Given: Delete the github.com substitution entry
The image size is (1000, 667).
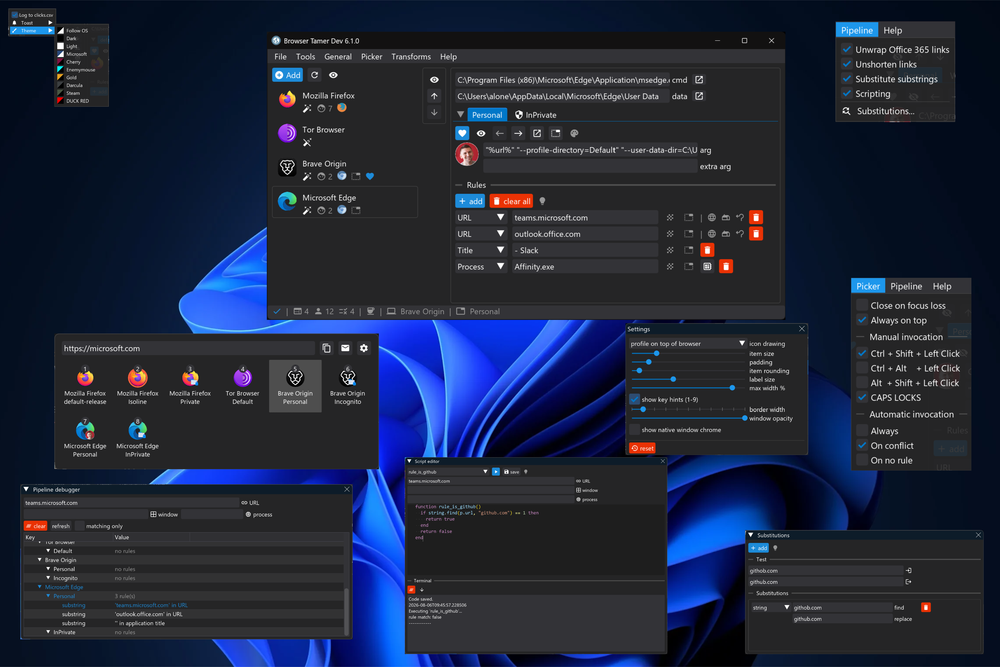Looking at the screenshot, I should point(925,608).
